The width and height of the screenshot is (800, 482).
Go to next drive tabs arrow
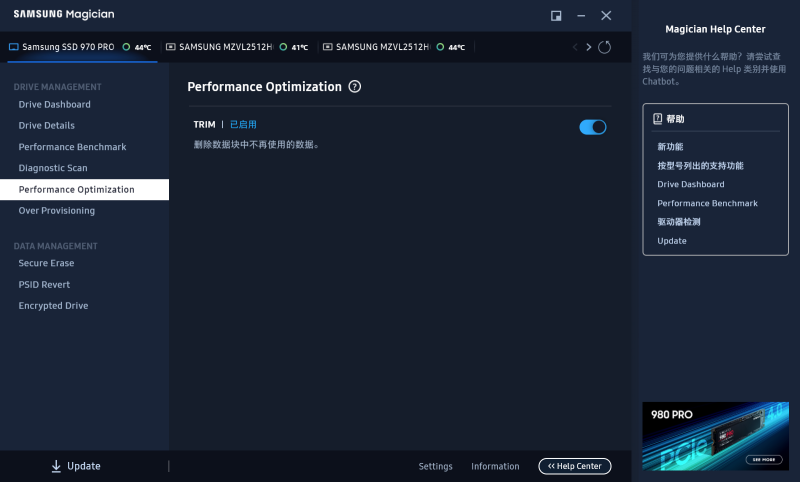(589, 47)
